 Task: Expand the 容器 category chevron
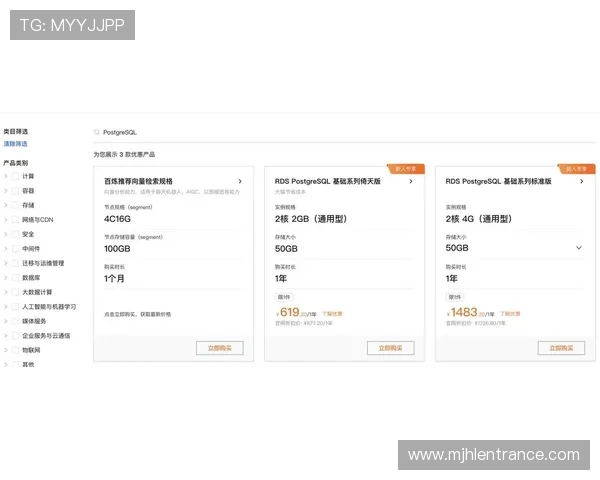pyautogui.click(x=5, y=191)
